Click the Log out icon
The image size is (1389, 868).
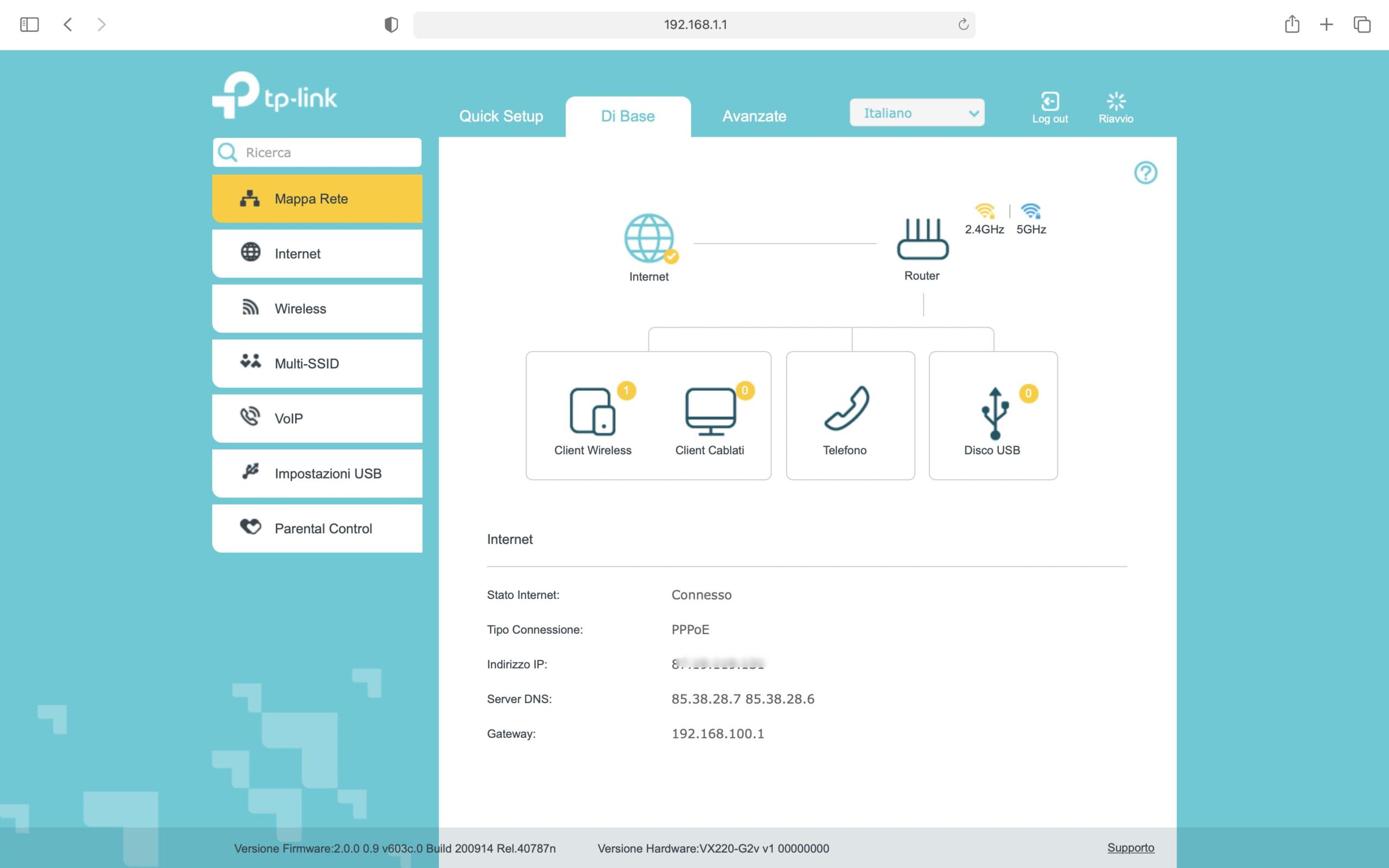1050,102
